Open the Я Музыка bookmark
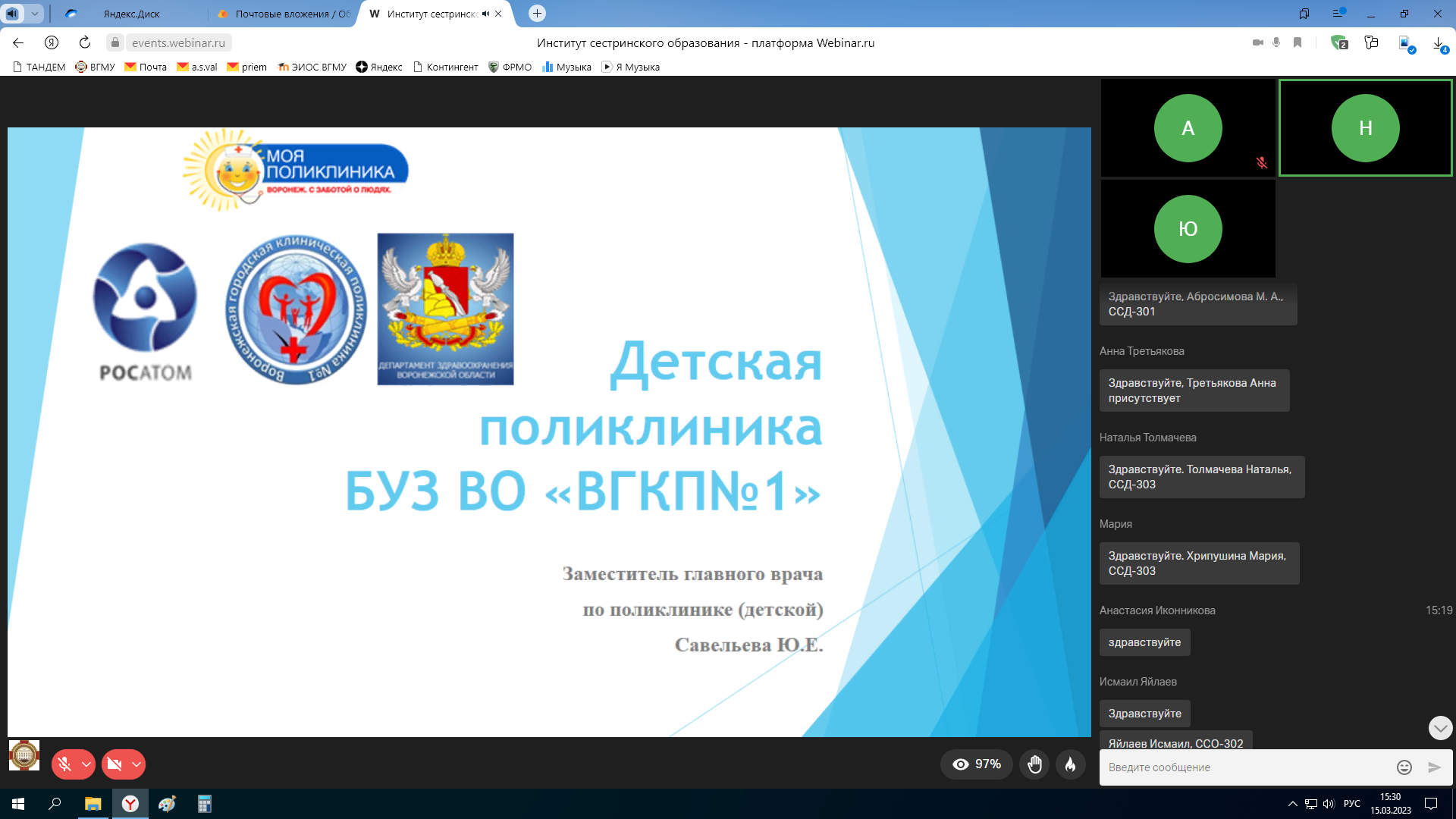 pyautogui.click(x=630, y=67)
